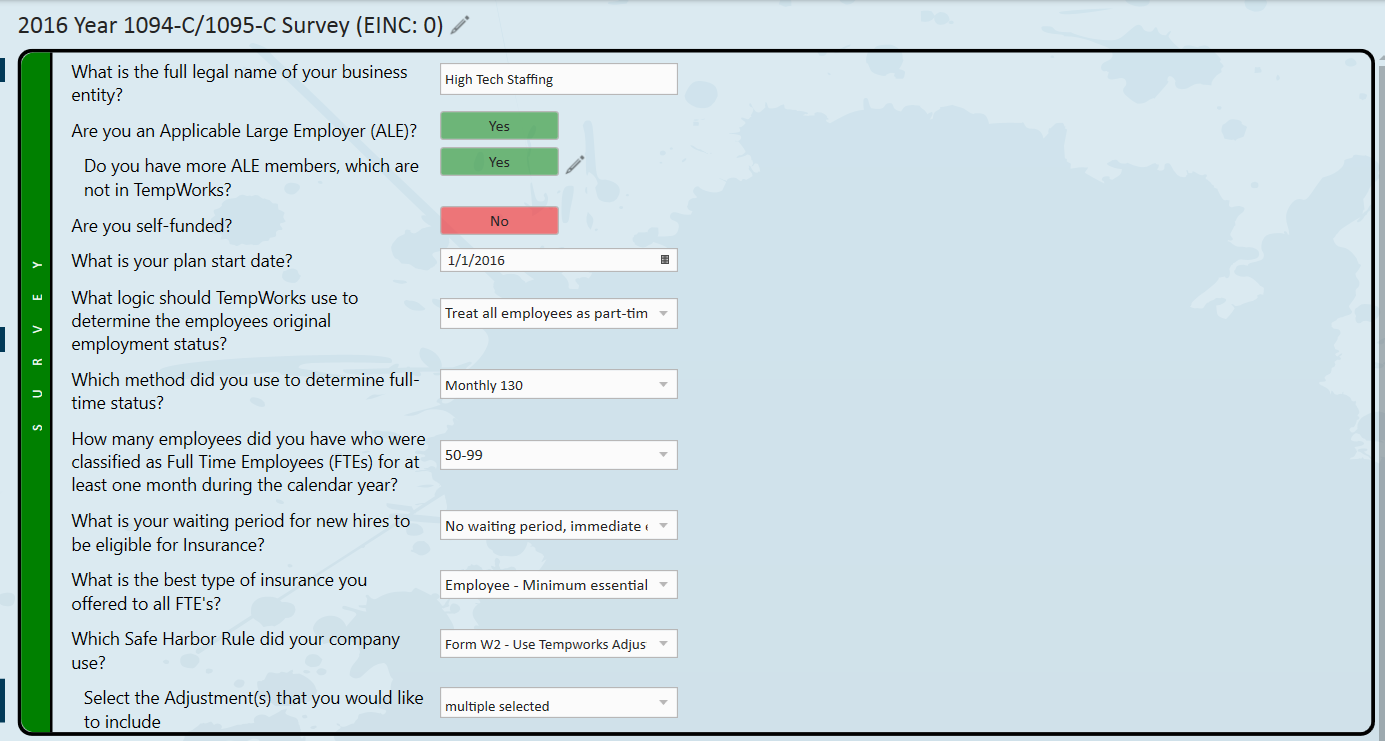The image size is (1385, 741).
Task: Toggle the more ALE members Yes button
Action: [499, 162]
